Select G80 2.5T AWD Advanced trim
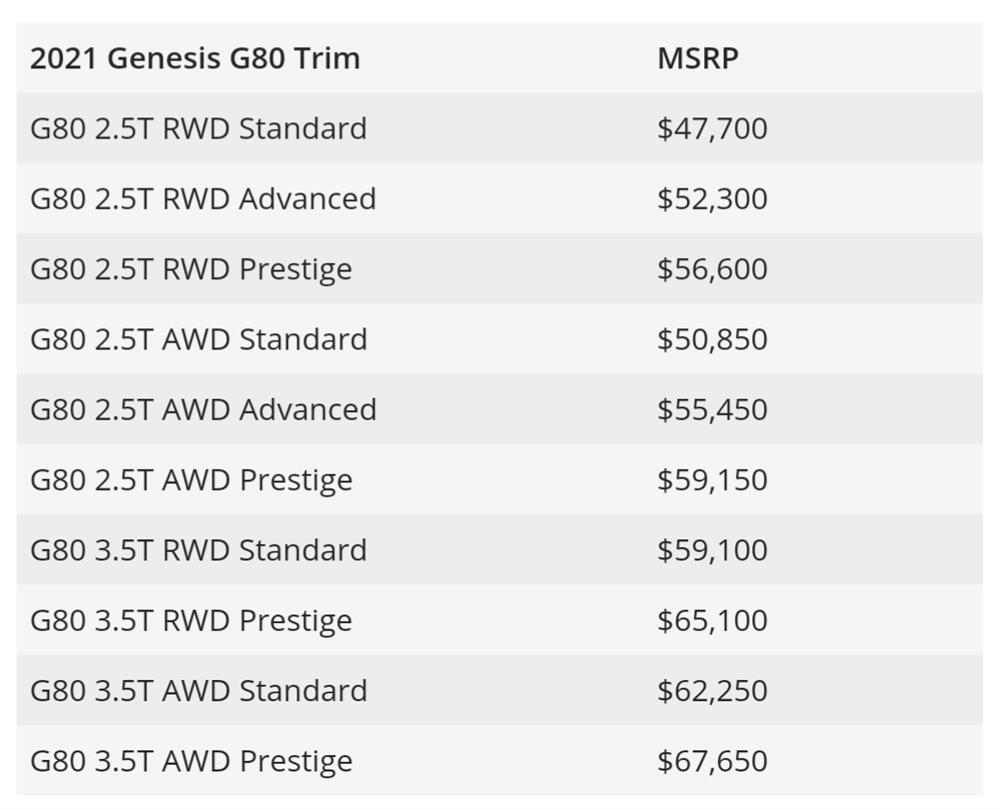 [203, 409]
